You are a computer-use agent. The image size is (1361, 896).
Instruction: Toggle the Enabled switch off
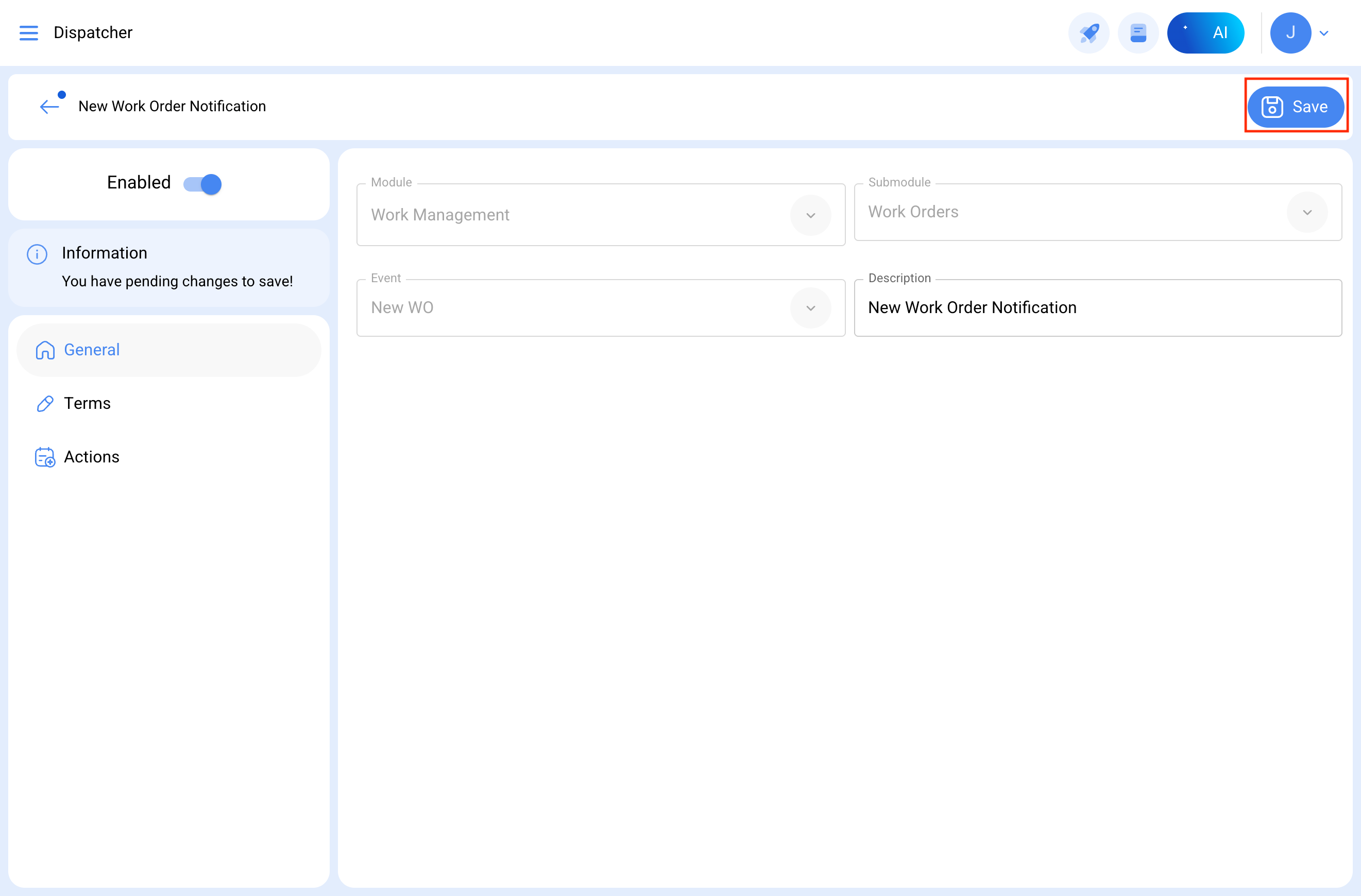202,183
